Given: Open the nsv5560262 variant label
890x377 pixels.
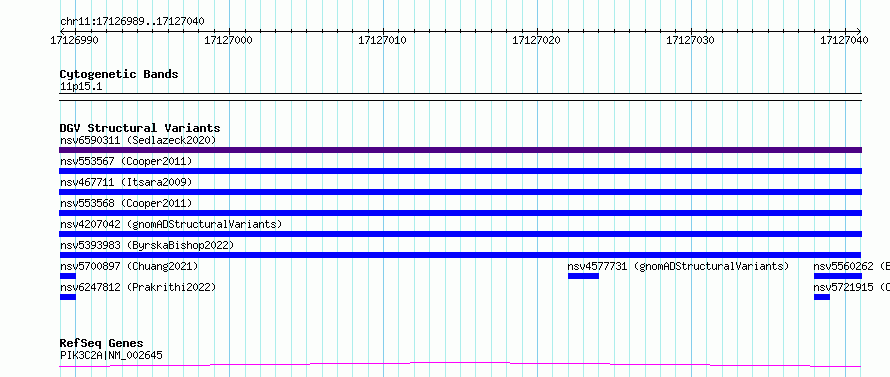Looking at the screenshot, I should 851,266.
